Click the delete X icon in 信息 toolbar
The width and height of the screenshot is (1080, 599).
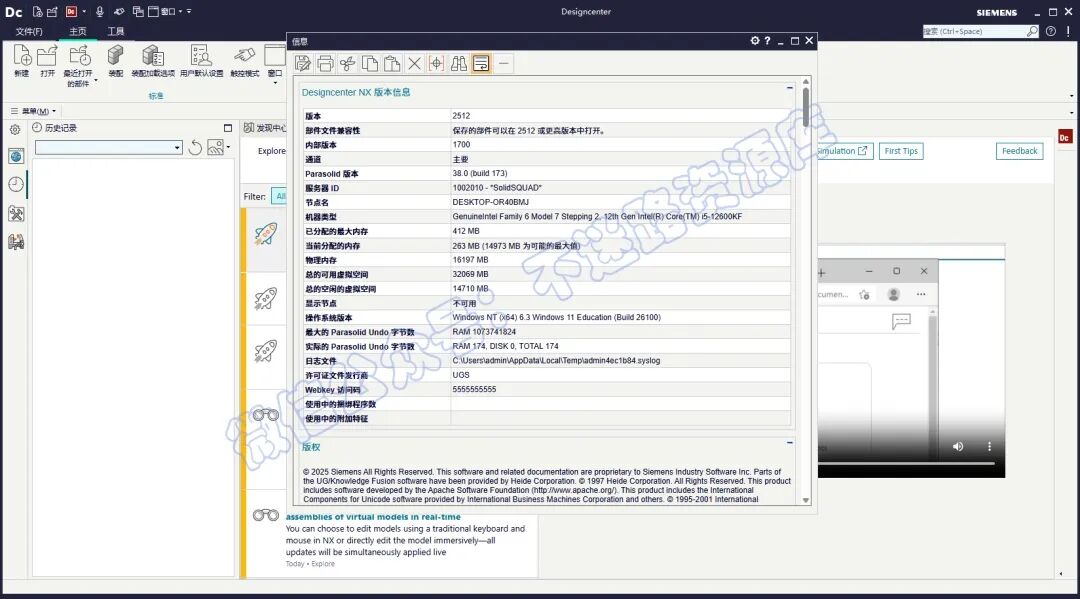(x=414, y=64)
